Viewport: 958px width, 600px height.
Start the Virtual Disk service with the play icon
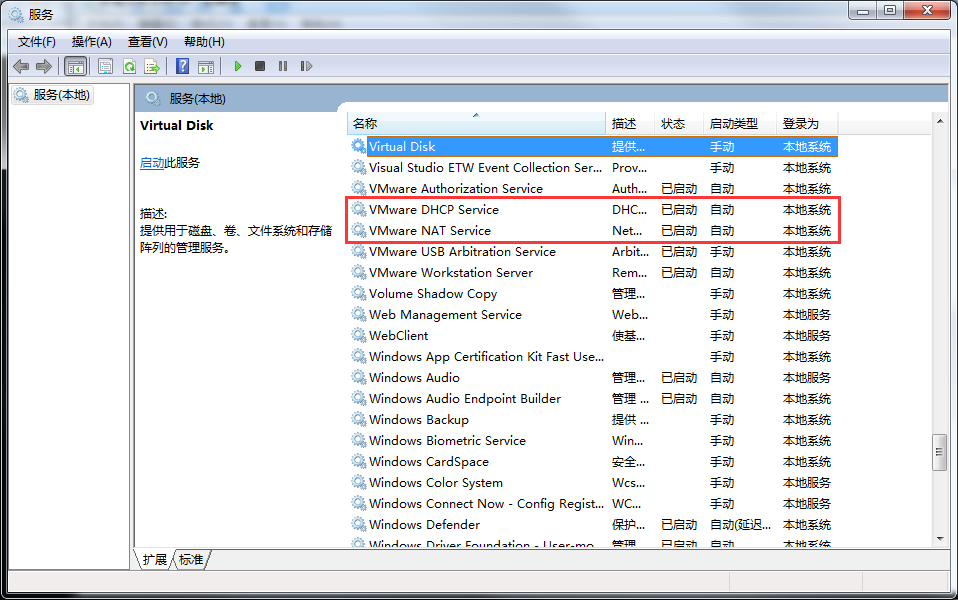(237, 66)
